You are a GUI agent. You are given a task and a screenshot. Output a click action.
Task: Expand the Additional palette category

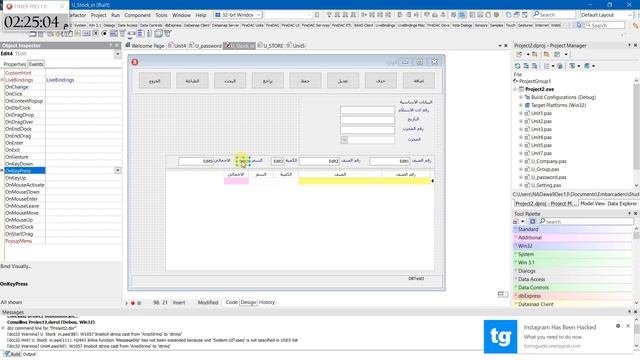pyautogui.click(x=516, y=238)
